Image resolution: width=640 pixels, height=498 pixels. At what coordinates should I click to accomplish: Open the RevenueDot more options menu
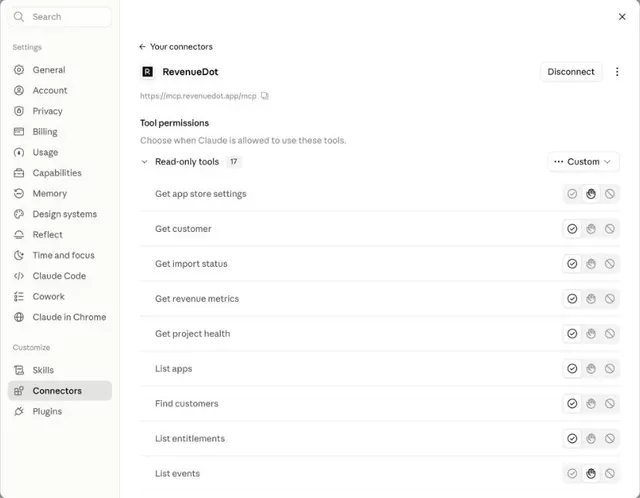coord(617,72)
